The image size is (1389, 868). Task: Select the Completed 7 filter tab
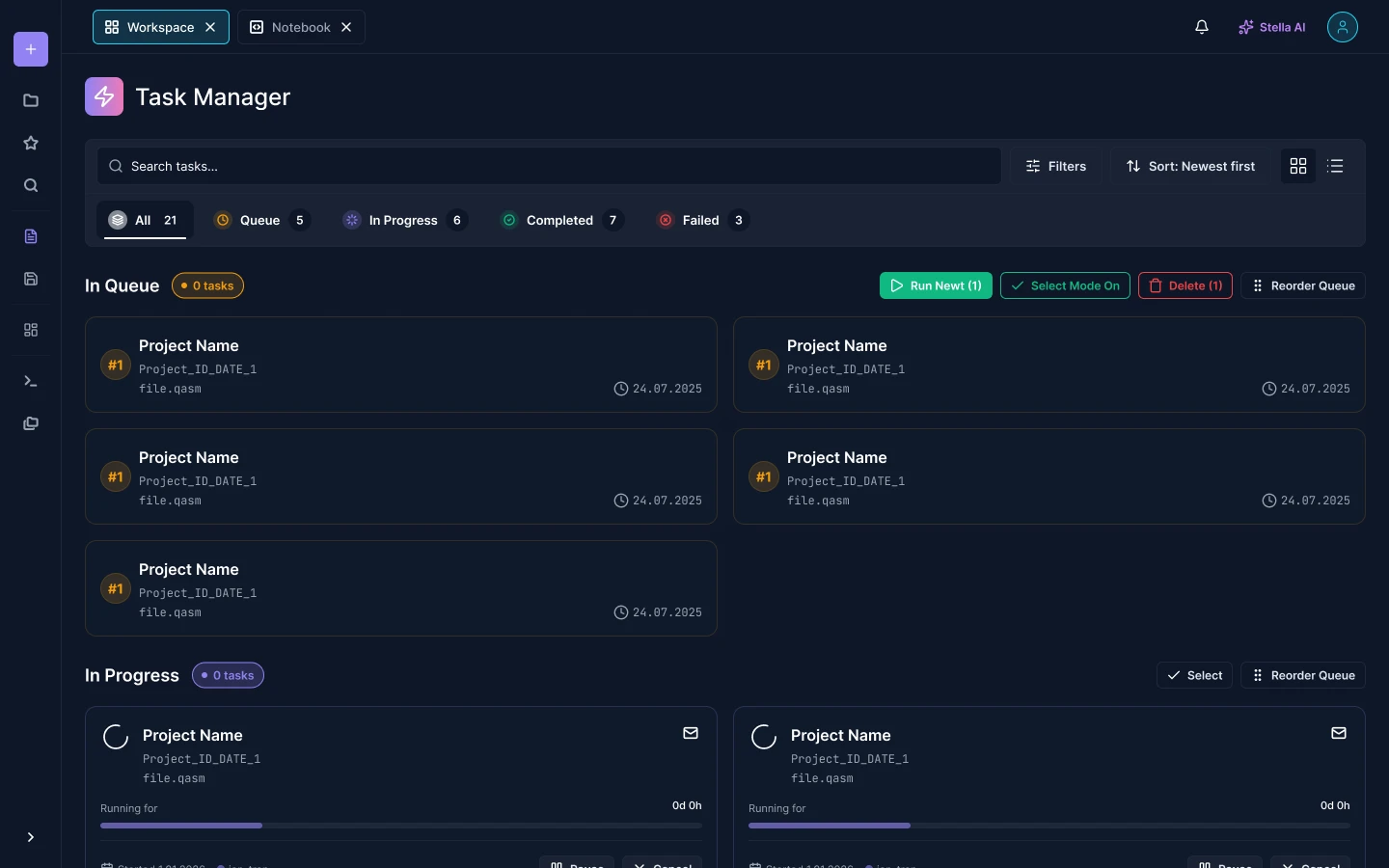click(x=562, y=220)
